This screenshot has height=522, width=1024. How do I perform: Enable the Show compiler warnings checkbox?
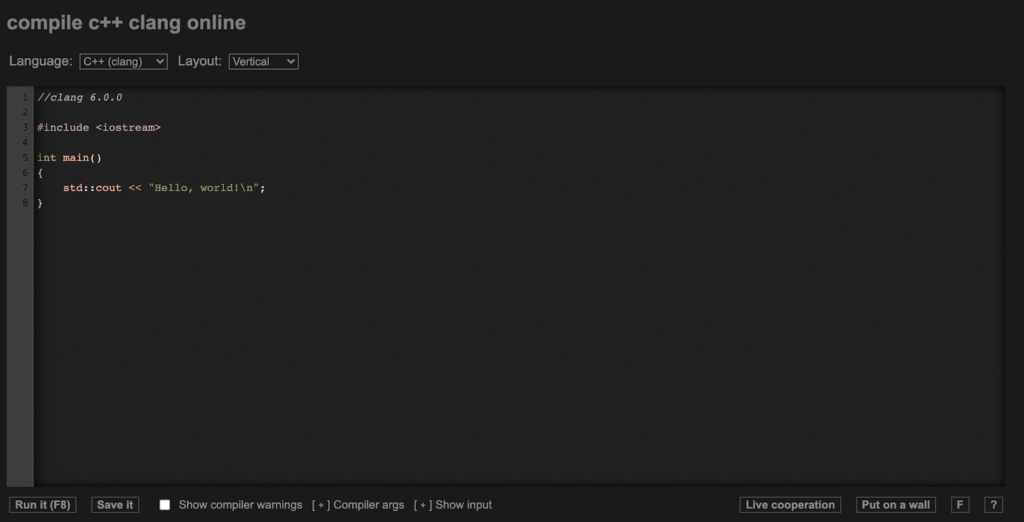click(165, 505)
